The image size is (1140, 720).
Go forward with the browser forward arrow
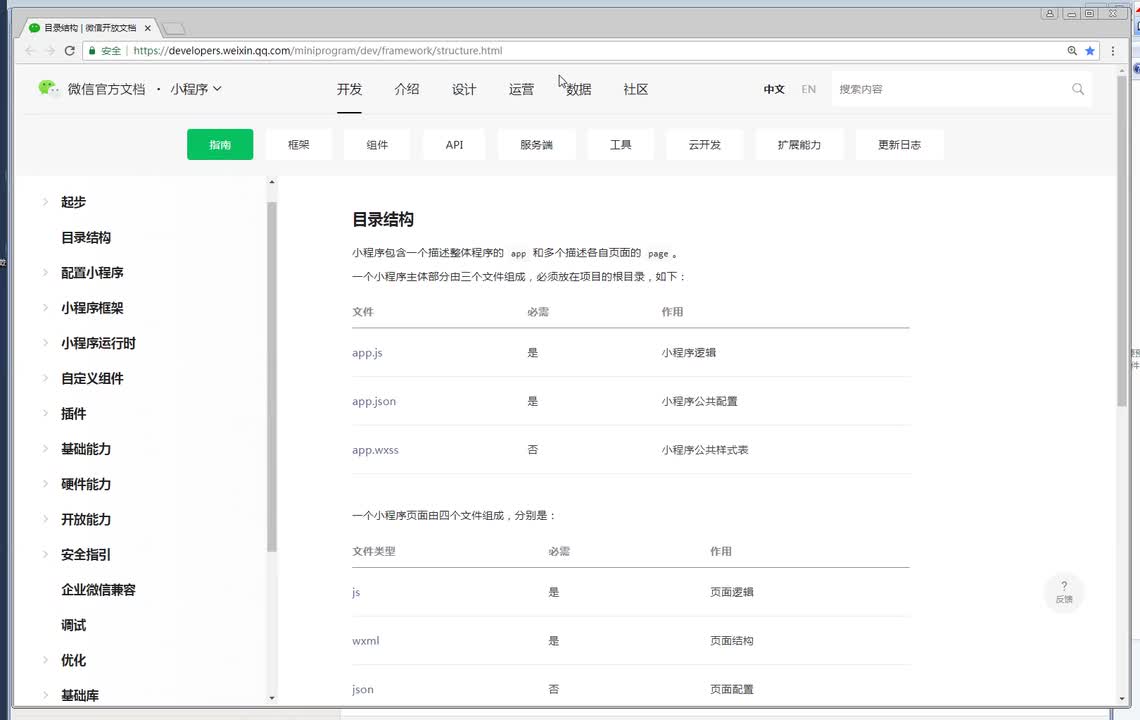pos(49,51)
